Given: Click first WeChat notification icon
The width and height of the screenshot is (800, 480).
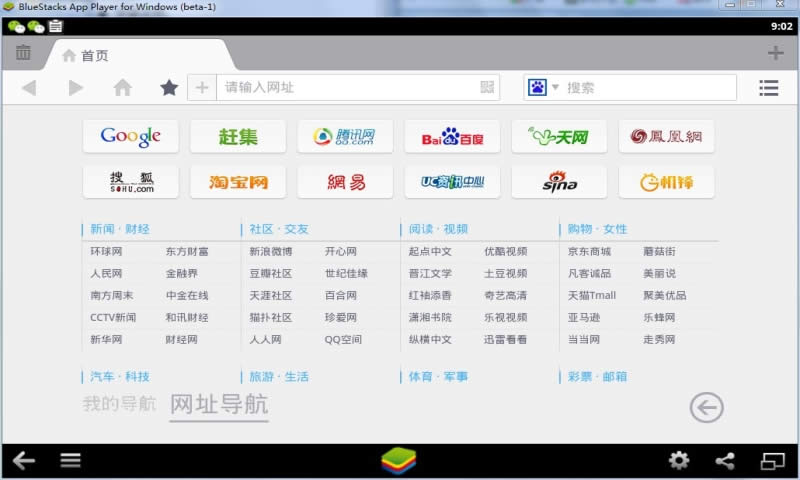Looking at the screenshot, I should click(16, 27).
